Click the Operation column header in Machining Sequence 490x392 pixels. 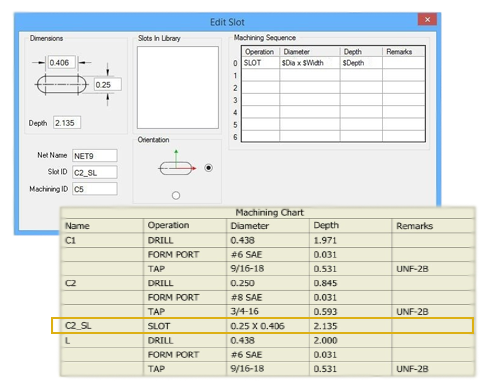coord(260,52)
